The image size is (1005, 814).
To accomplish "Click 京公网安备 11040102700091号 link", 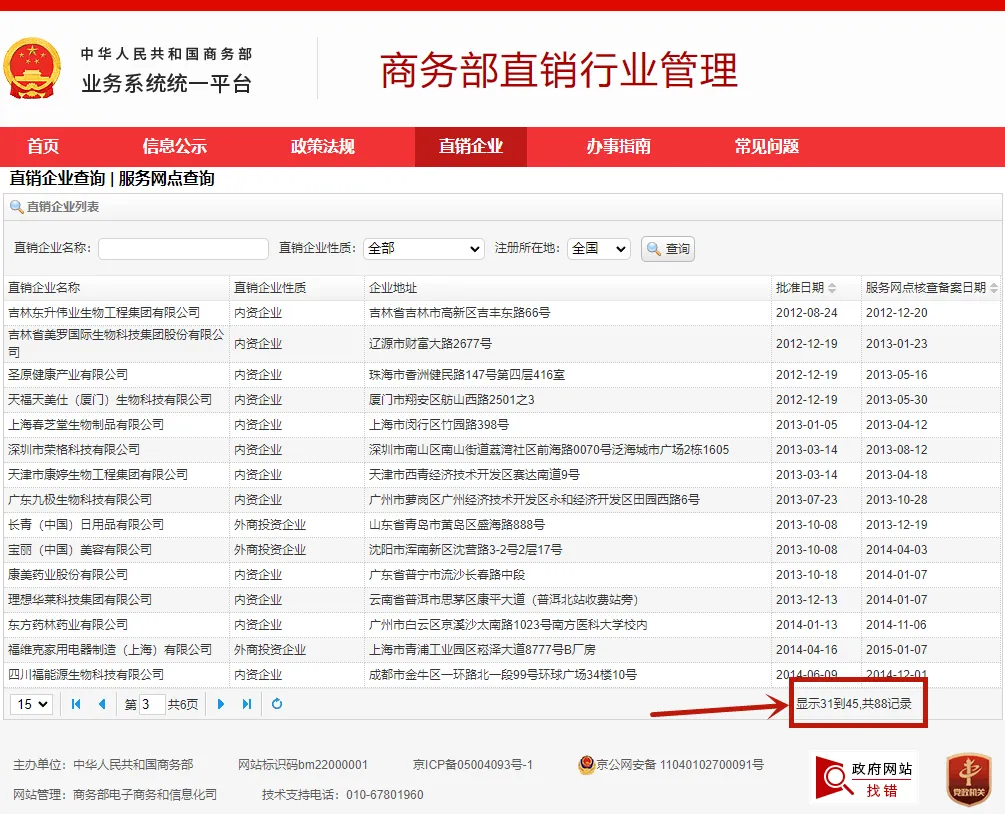I will click(x=680, y=765).
